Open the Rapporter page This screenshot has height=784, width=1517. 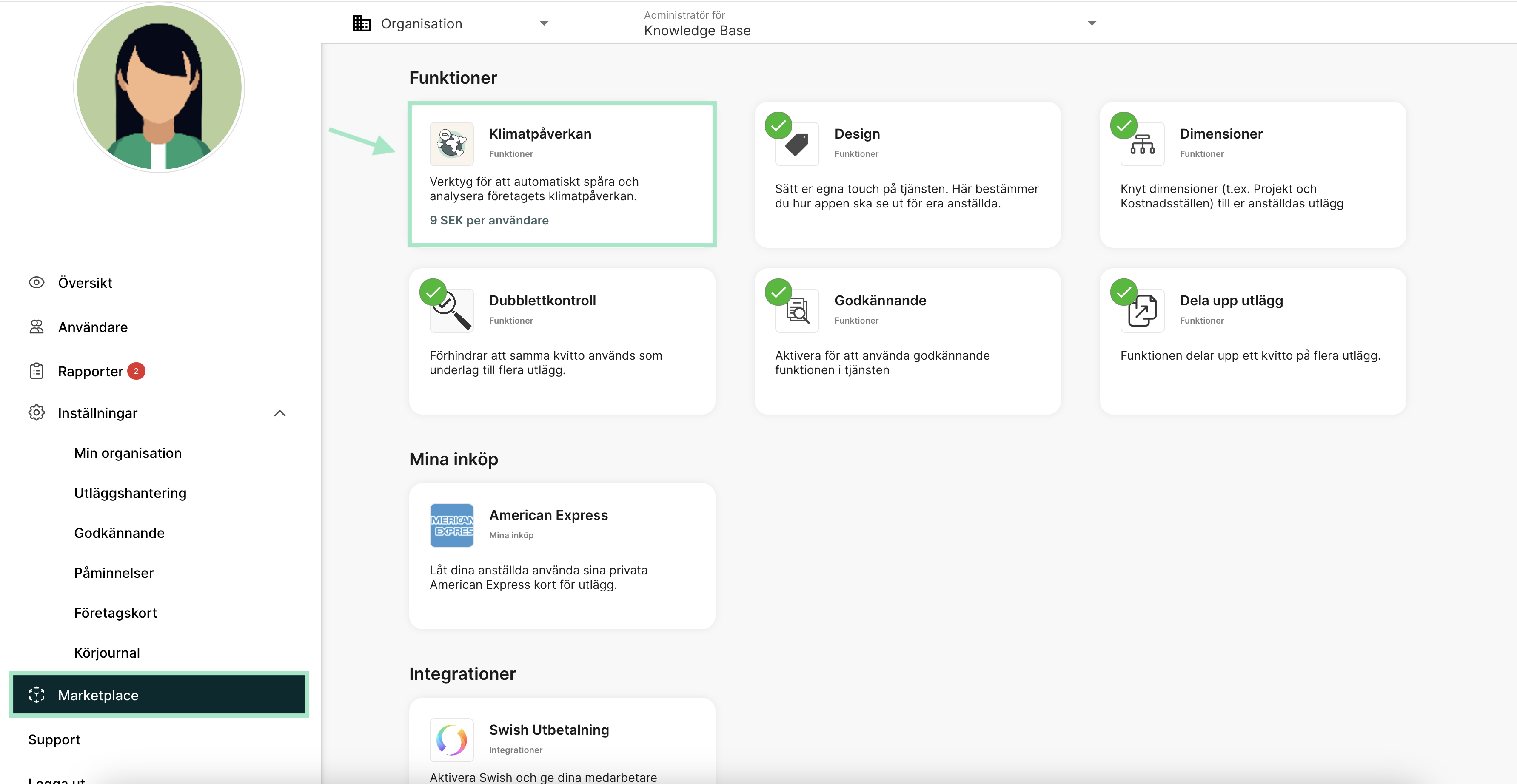tap(90, 372)
